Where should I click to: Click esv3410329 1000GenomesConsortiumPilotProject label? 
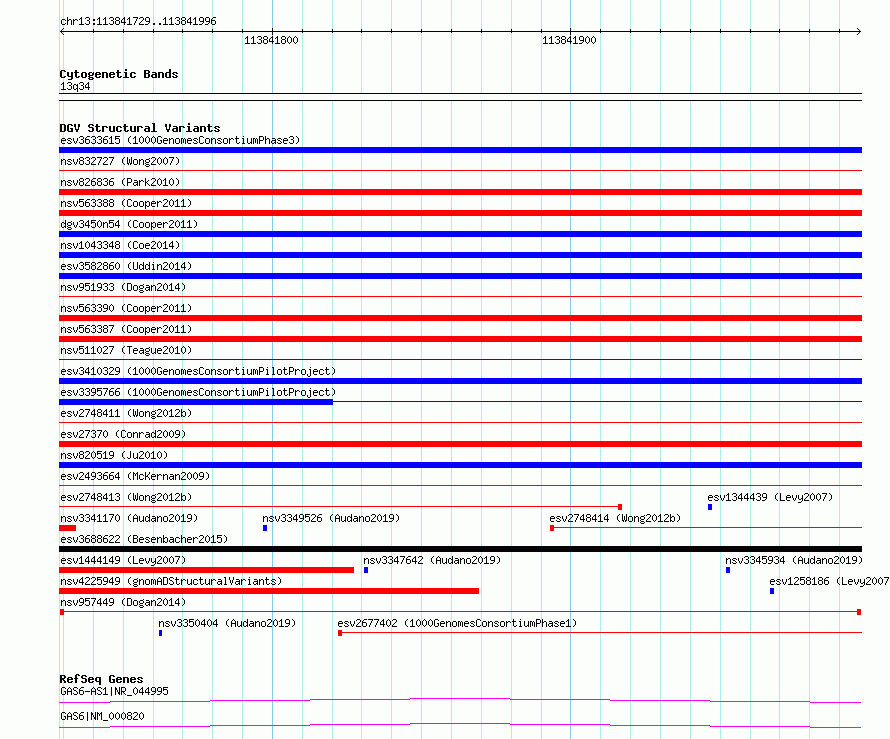pyautogui.click(x=198, y=371)
